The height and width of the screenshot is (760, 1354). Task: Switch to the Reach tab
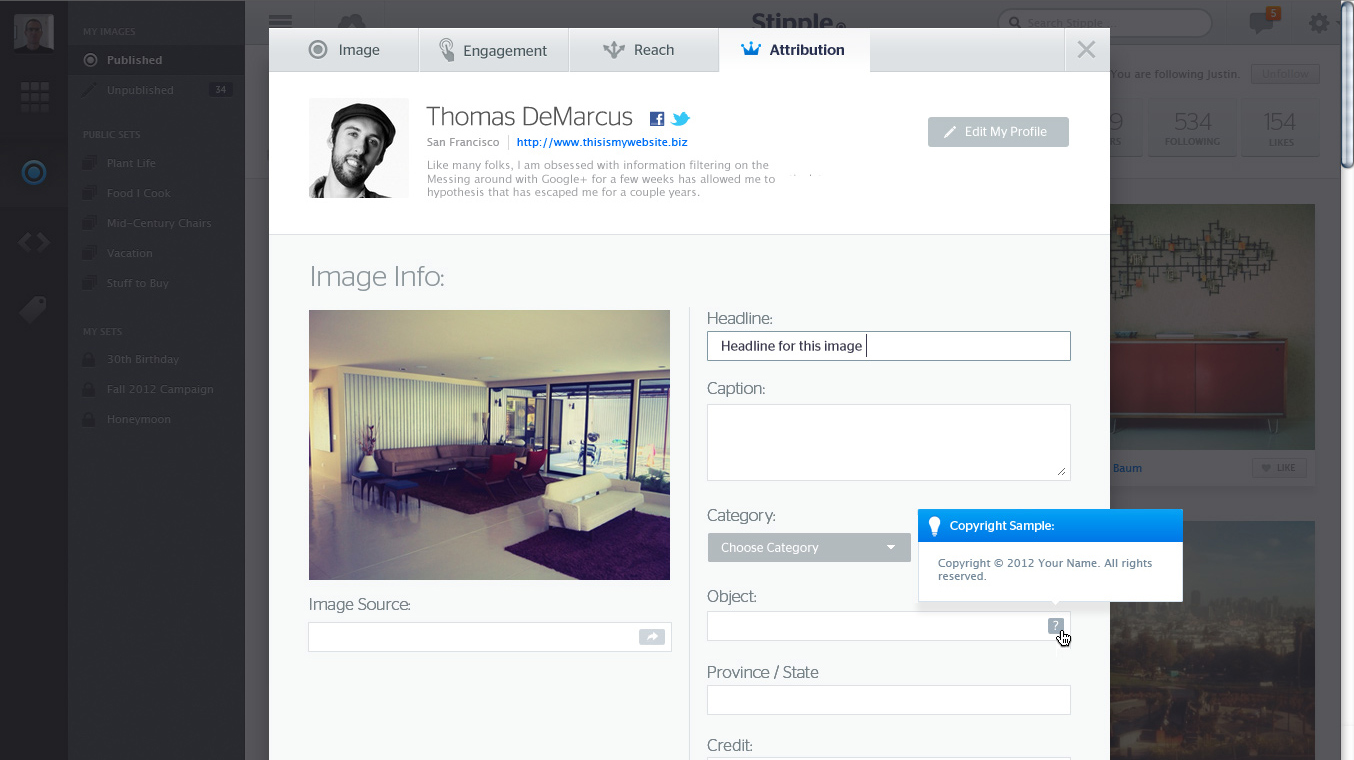(x=643, y=50)
